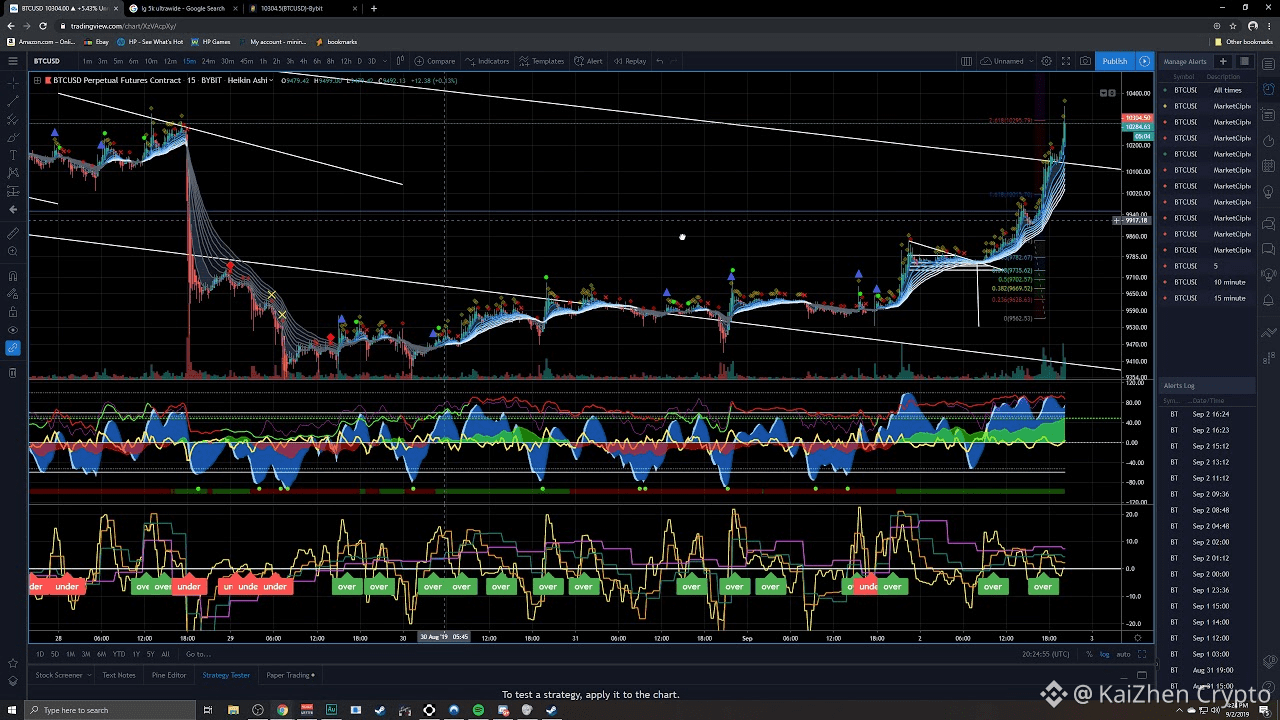The image size is (1280, 720).
Task: Toggle auto scale on price axis
Action: [x=1123, y=654]
